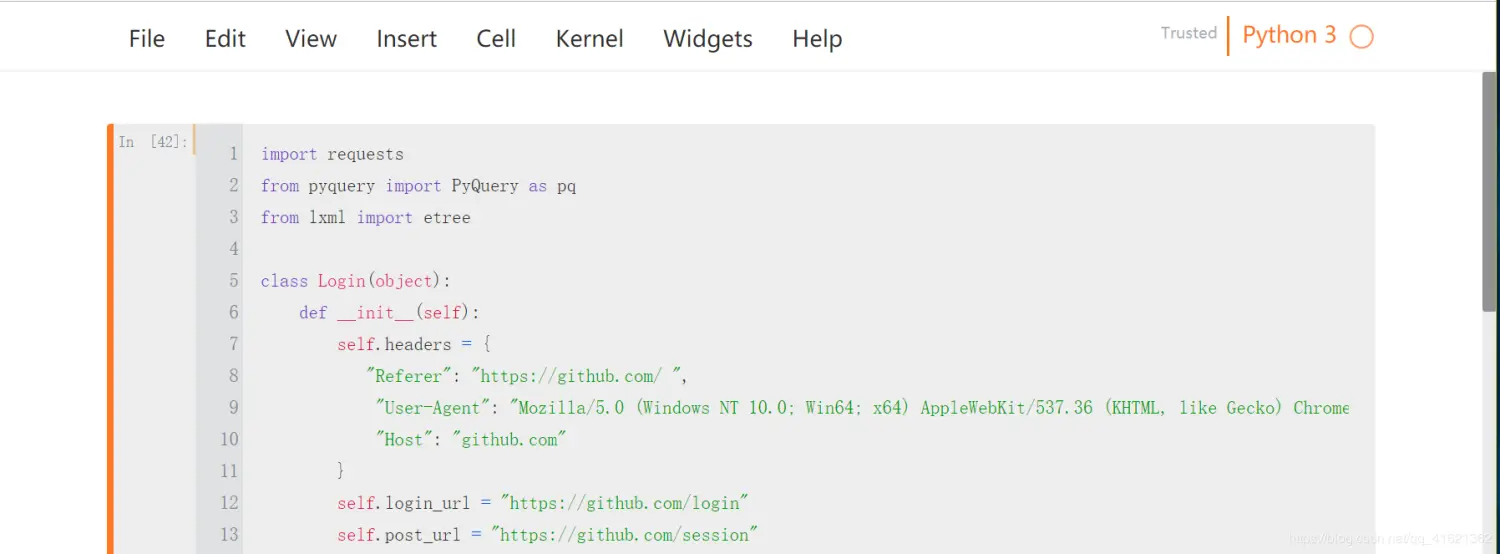
Task: Open the Insert menu
Action: (x=406, y=39)
